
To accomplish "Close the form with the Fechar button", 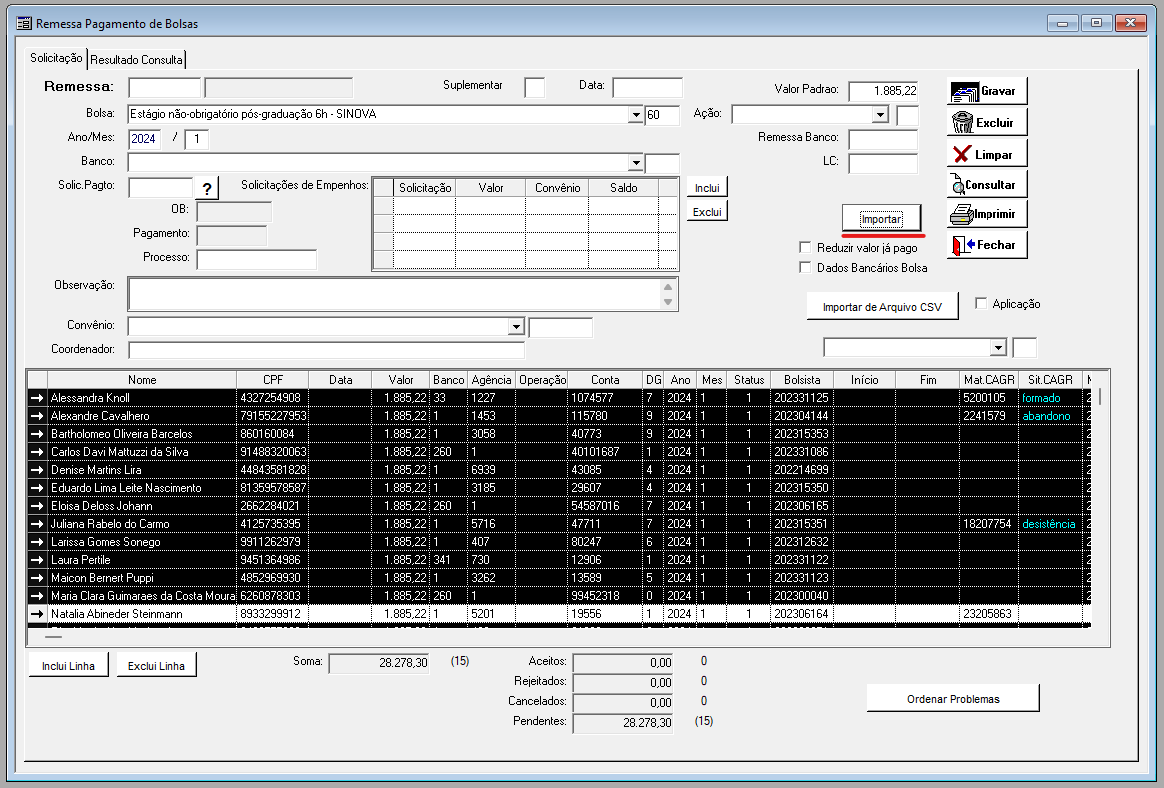I will tap(986, 245).
